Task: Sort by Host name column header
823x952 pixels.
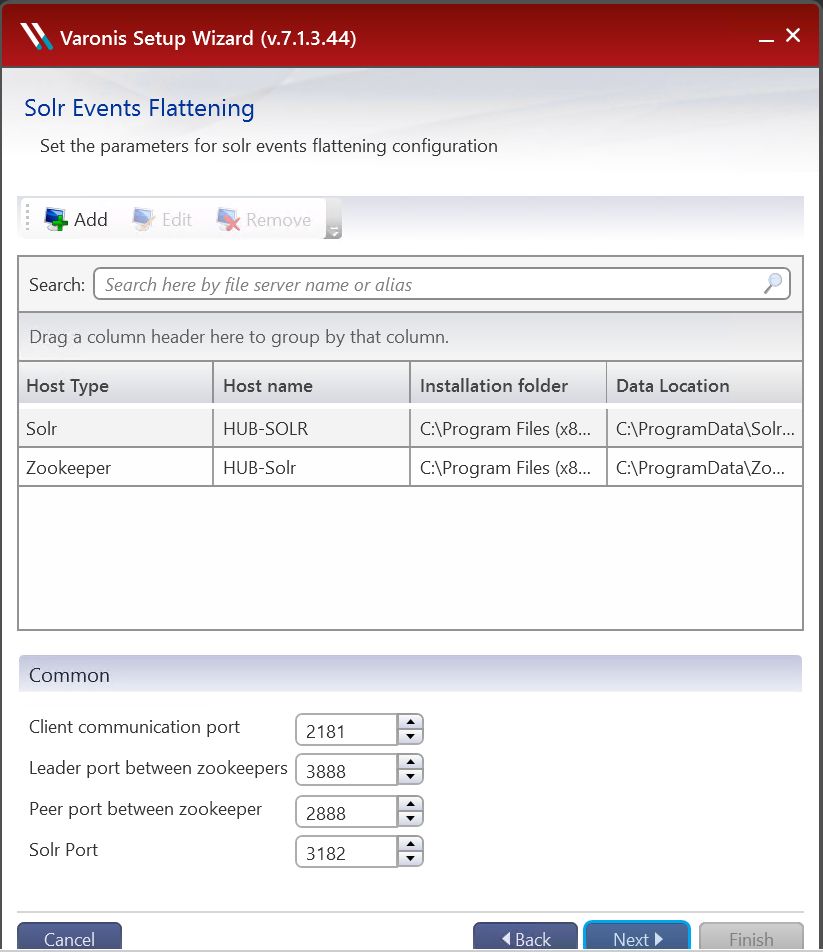Action: [x=311, y=385]
